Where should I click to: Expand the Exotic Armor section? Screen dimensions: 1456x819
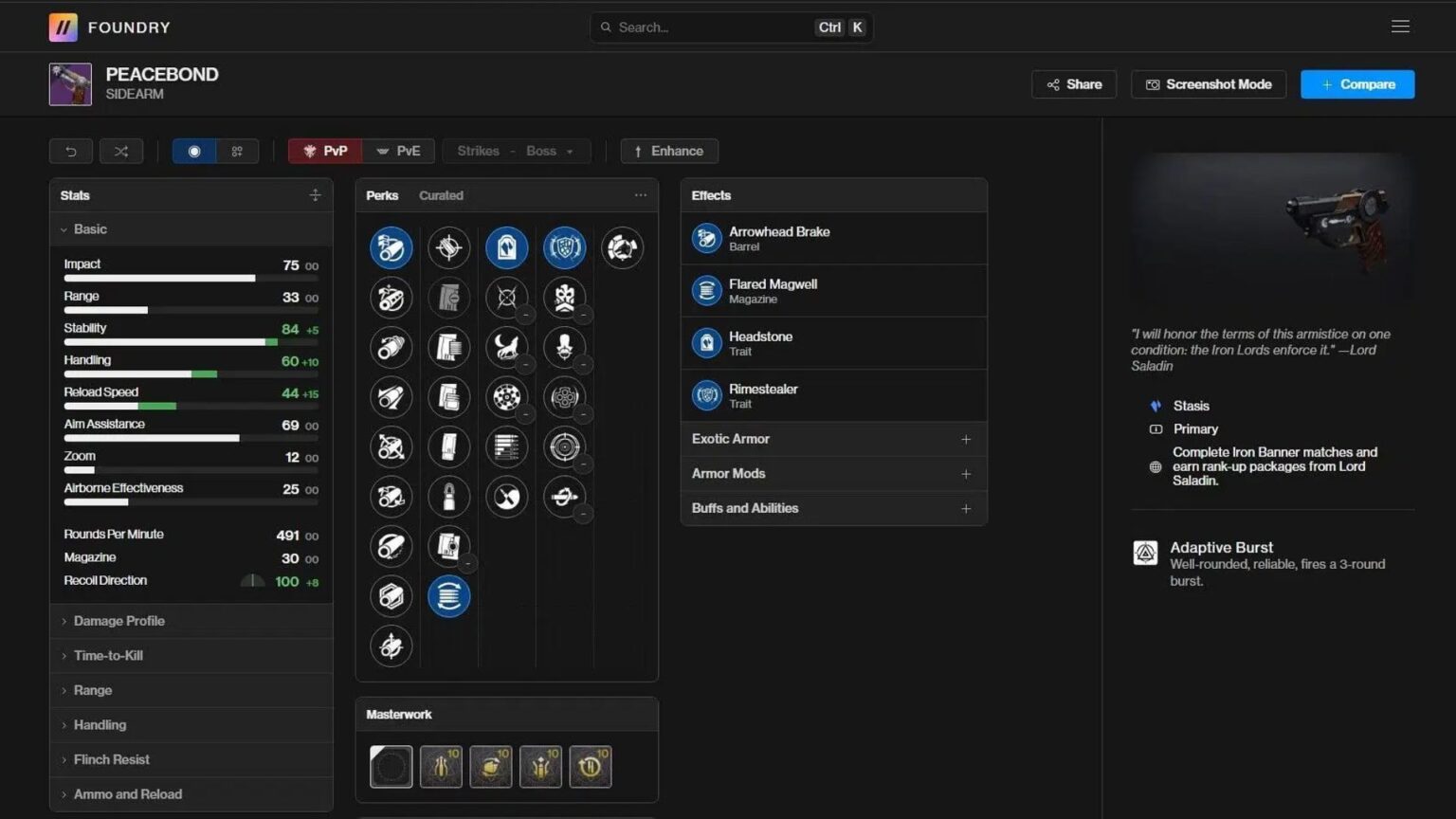tap(832, 439)
